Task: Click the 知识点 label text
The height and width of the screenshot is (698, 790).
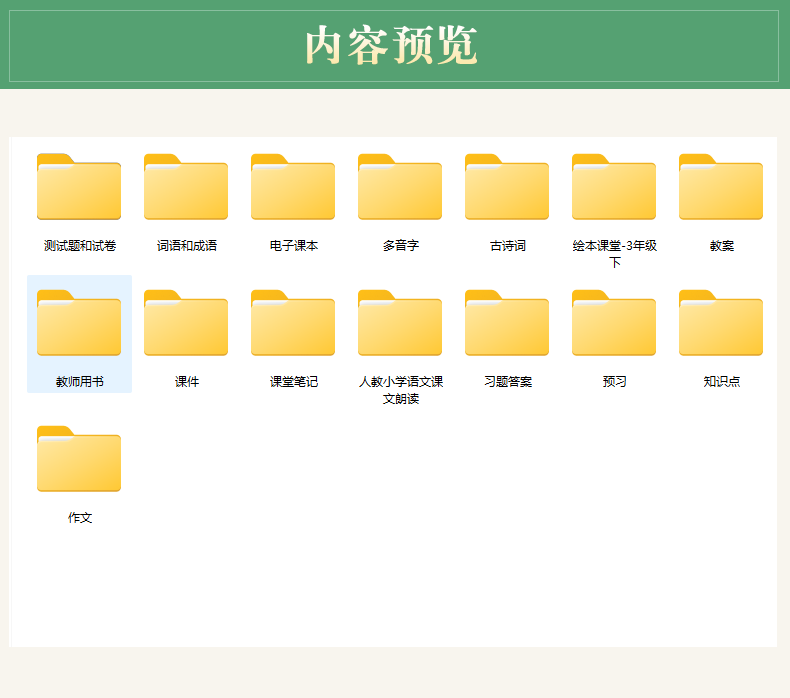Action: [x=721, y=382]
